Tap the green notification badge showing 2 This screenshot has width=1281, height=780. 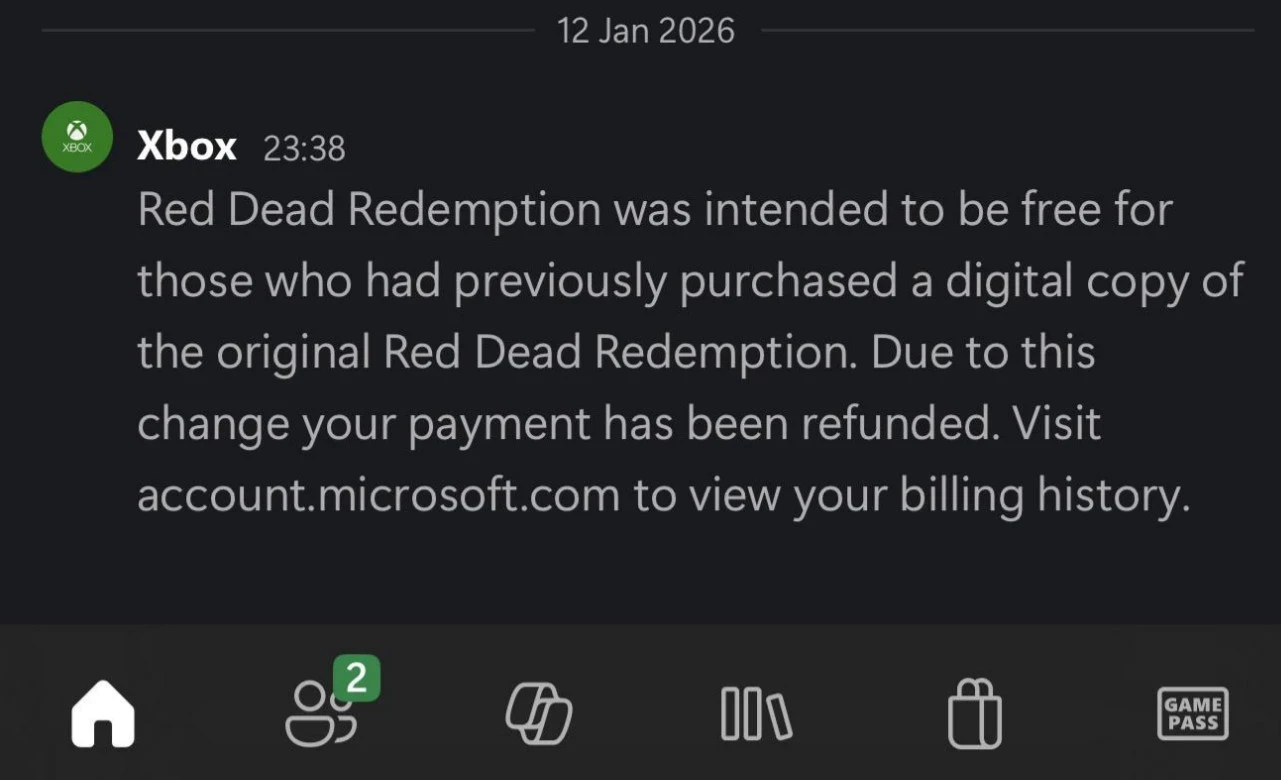356,680
